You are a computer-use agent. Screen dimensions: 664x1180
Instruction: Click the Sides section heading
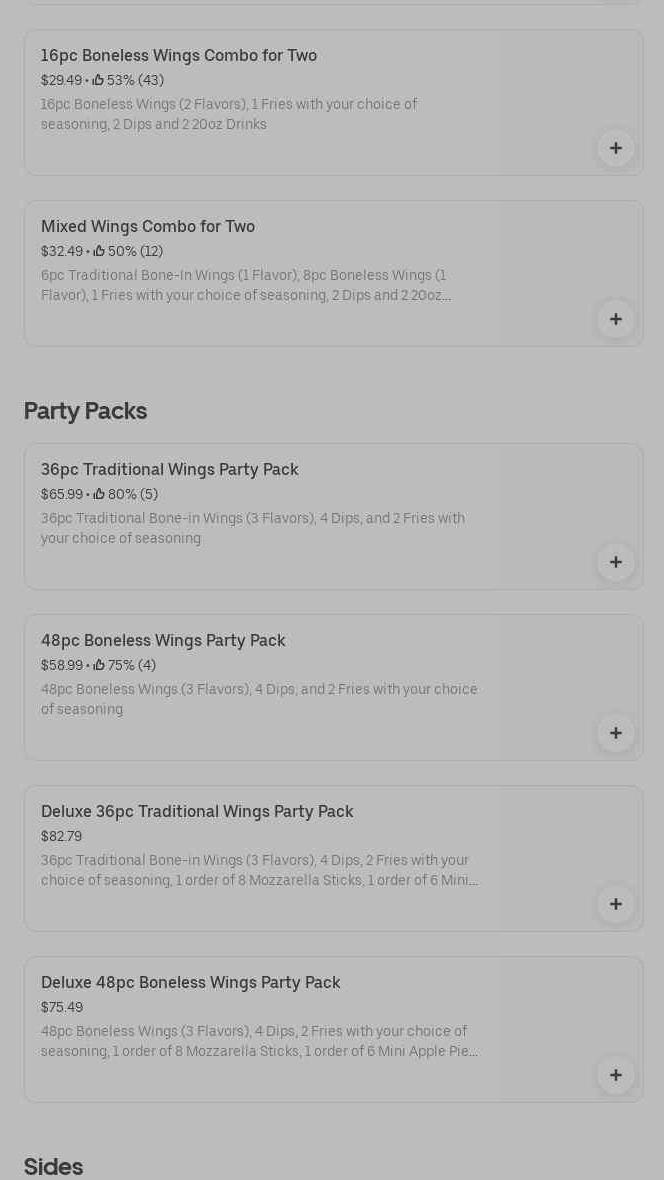point(53,1167)
